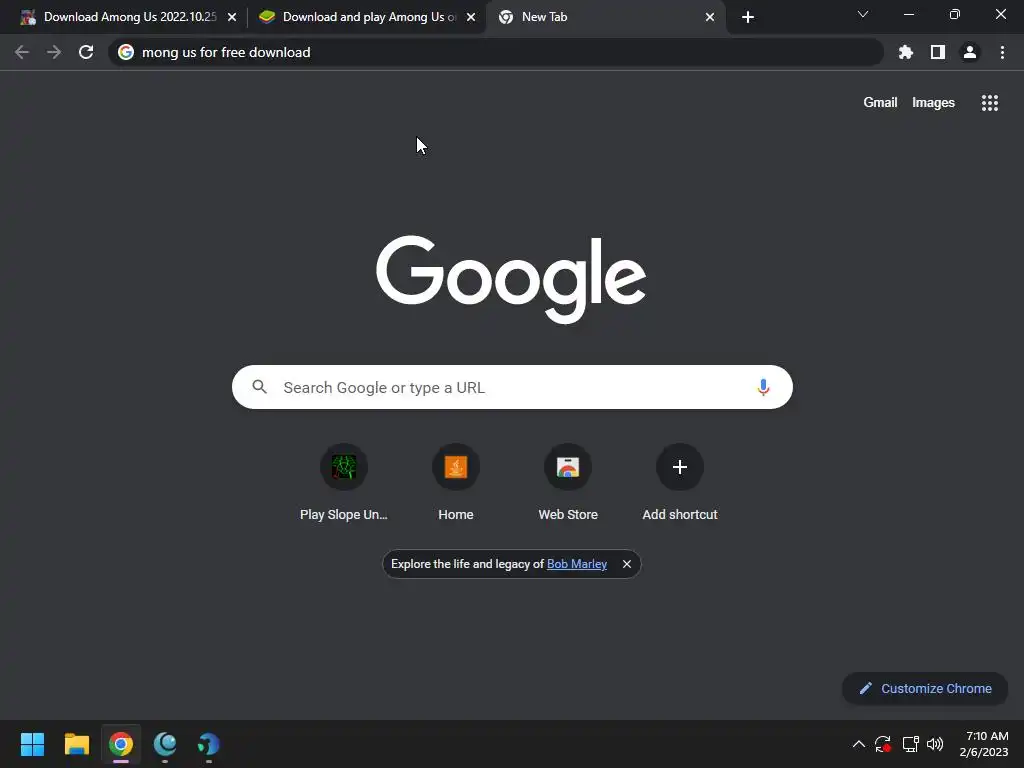This screenshot has height=768, width=1024.
Task: Start voice search with microphone icon
Action: 763,387
